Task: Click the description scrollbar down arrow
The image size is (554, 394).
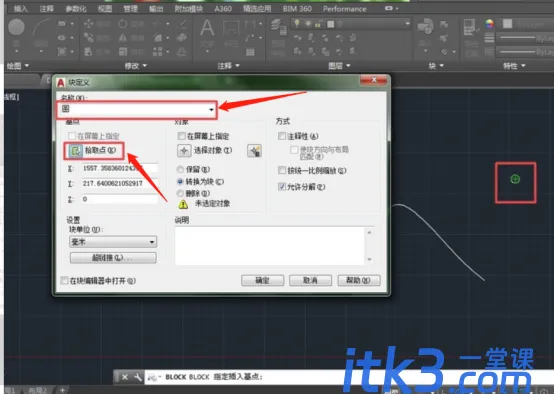Action: pyautogui.click(x=370, y=259)
